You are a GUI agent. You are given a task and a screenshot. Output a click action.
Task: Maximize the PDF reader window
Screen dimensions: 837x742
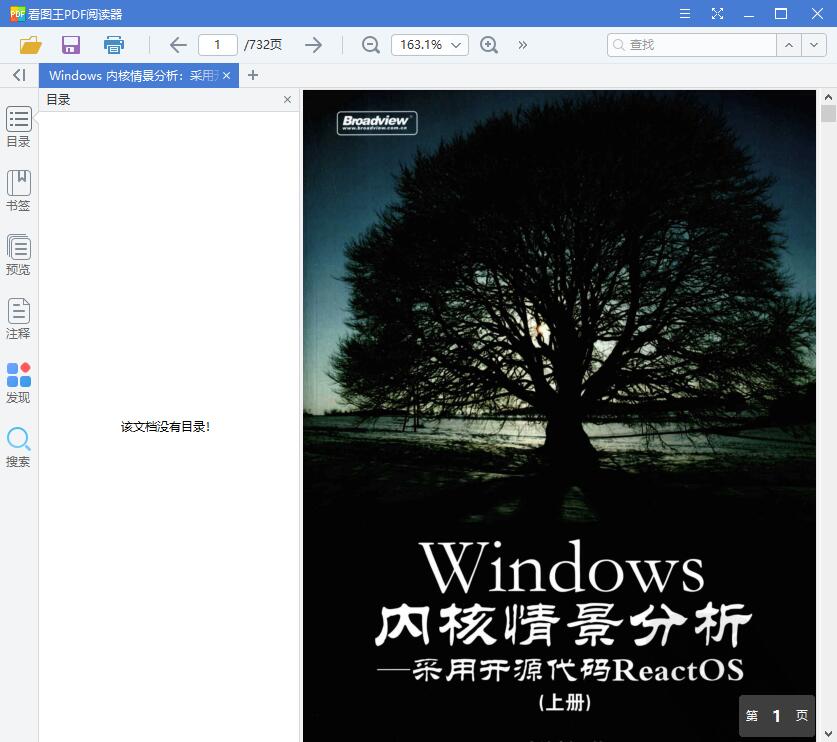click(x=781, y=14)
